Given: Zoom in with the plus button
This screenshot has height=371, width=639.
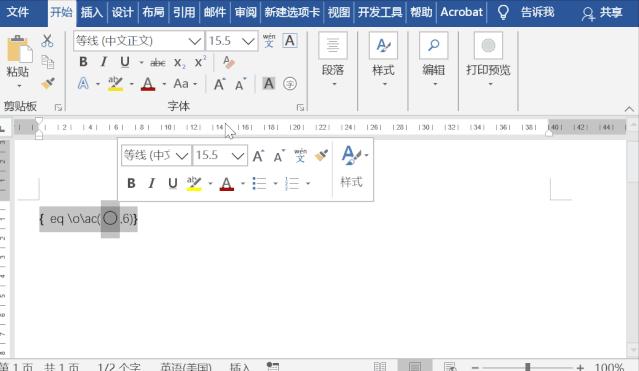Looking at the screenshot, I should click(580, 367).
